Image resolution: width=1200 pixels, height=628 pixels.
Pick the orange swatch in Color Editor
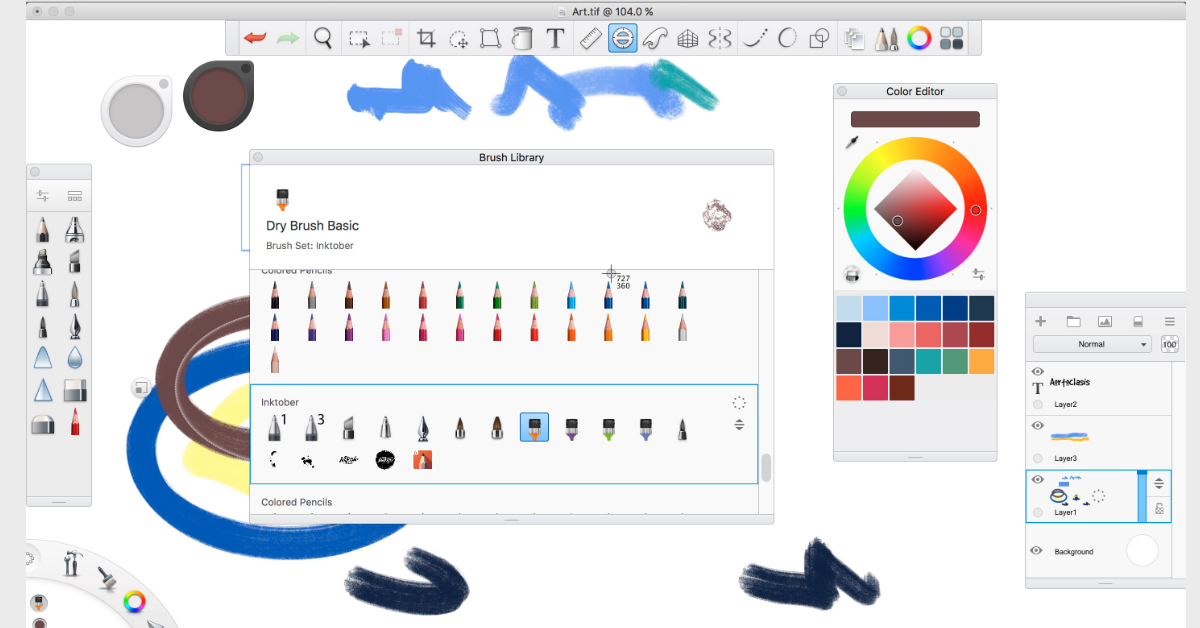[982, 361]
